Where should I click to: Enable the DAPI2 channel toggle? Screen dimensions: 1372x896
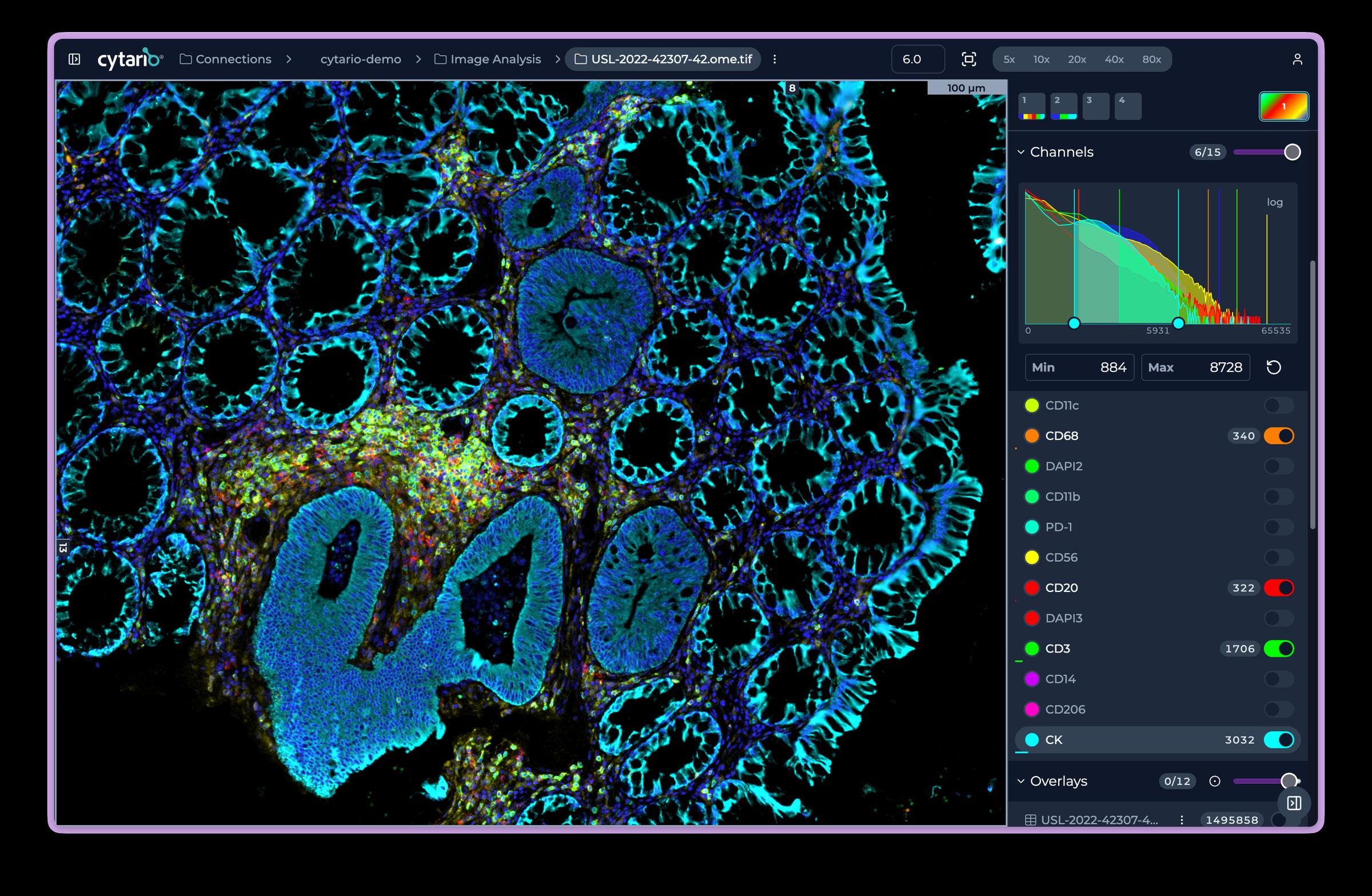pos(1279,466)
